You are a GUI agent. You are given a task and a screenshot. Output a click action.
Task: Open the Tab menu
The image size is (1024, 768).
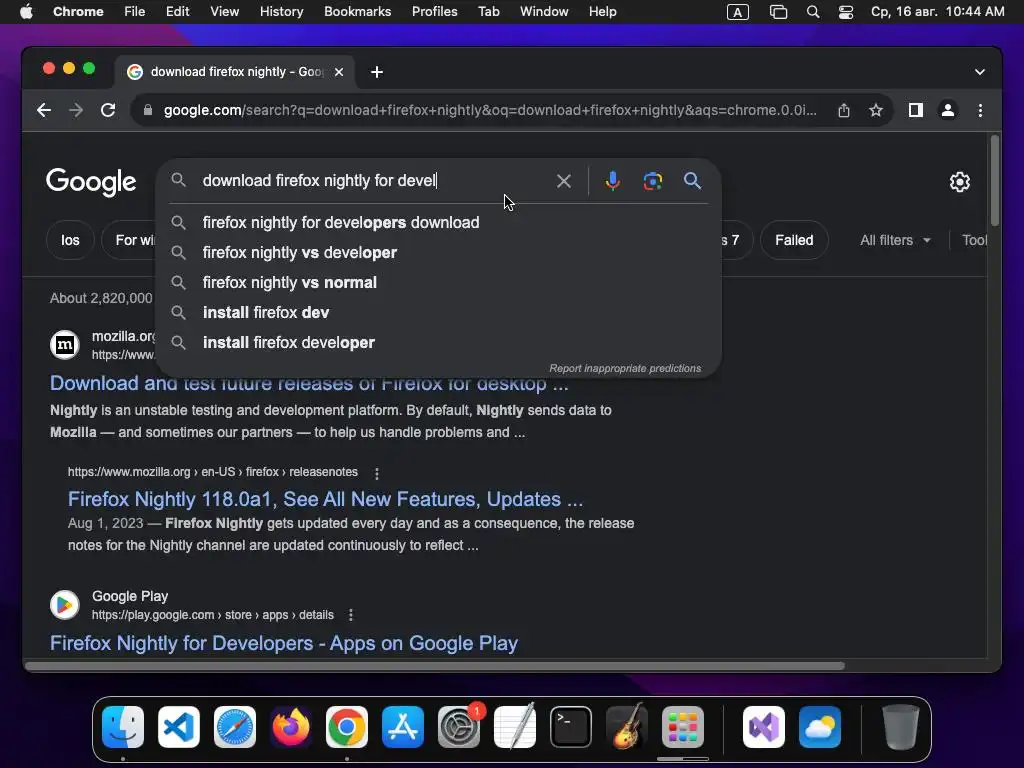[488, 12]
